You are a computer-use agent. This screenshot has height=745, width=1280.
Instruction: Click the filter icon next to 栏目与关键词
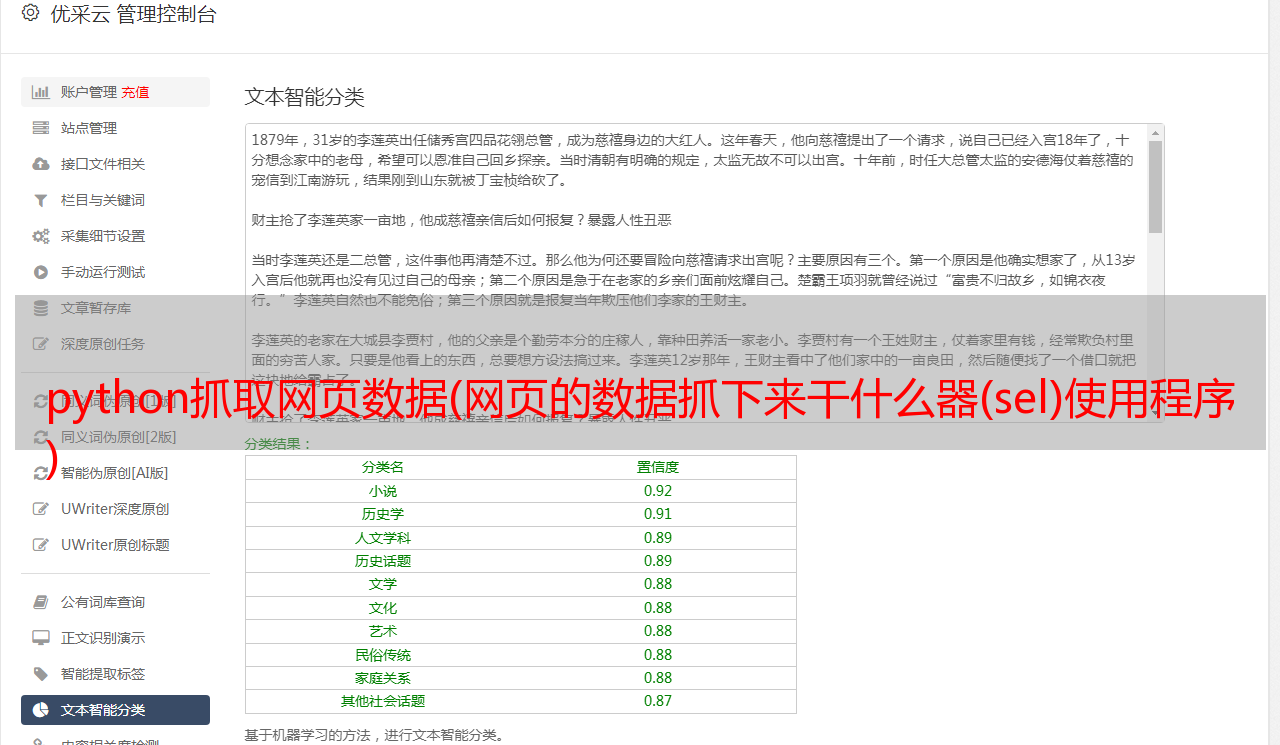point(41,200)
